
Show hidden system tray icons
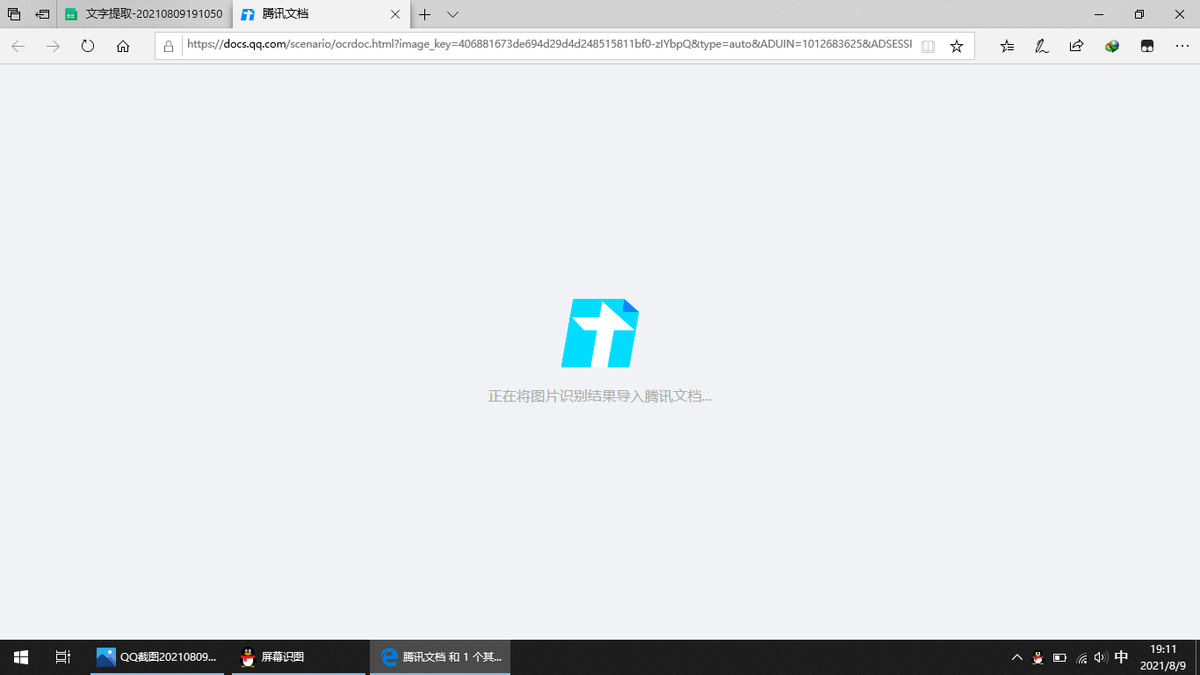[1017, 657]
